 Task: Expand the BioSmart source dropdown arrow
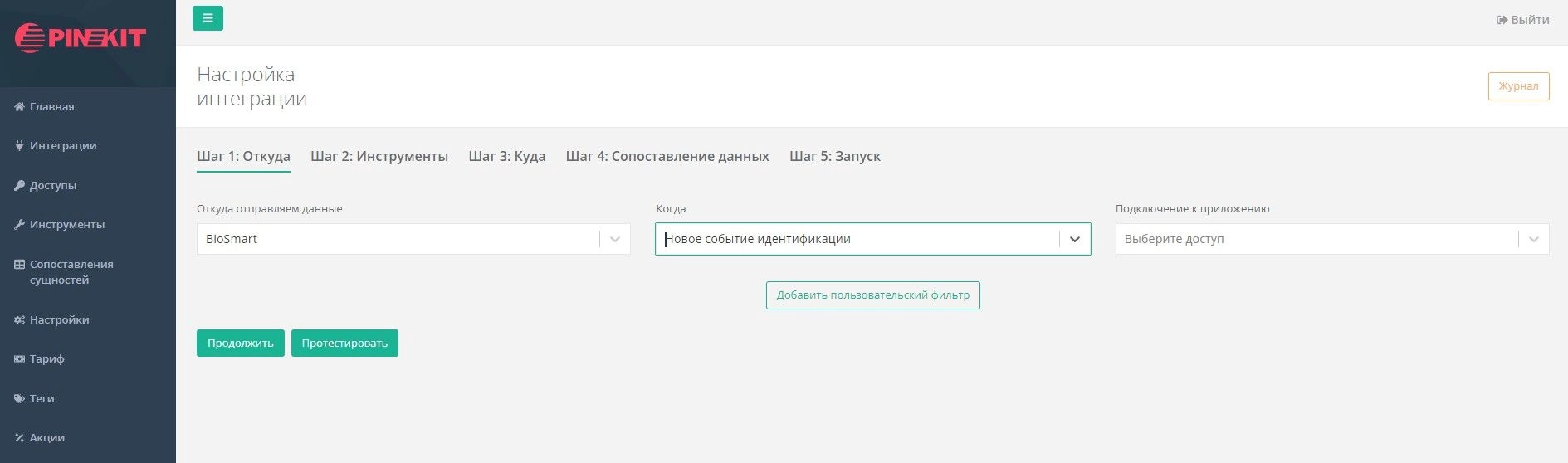point(615,239)
